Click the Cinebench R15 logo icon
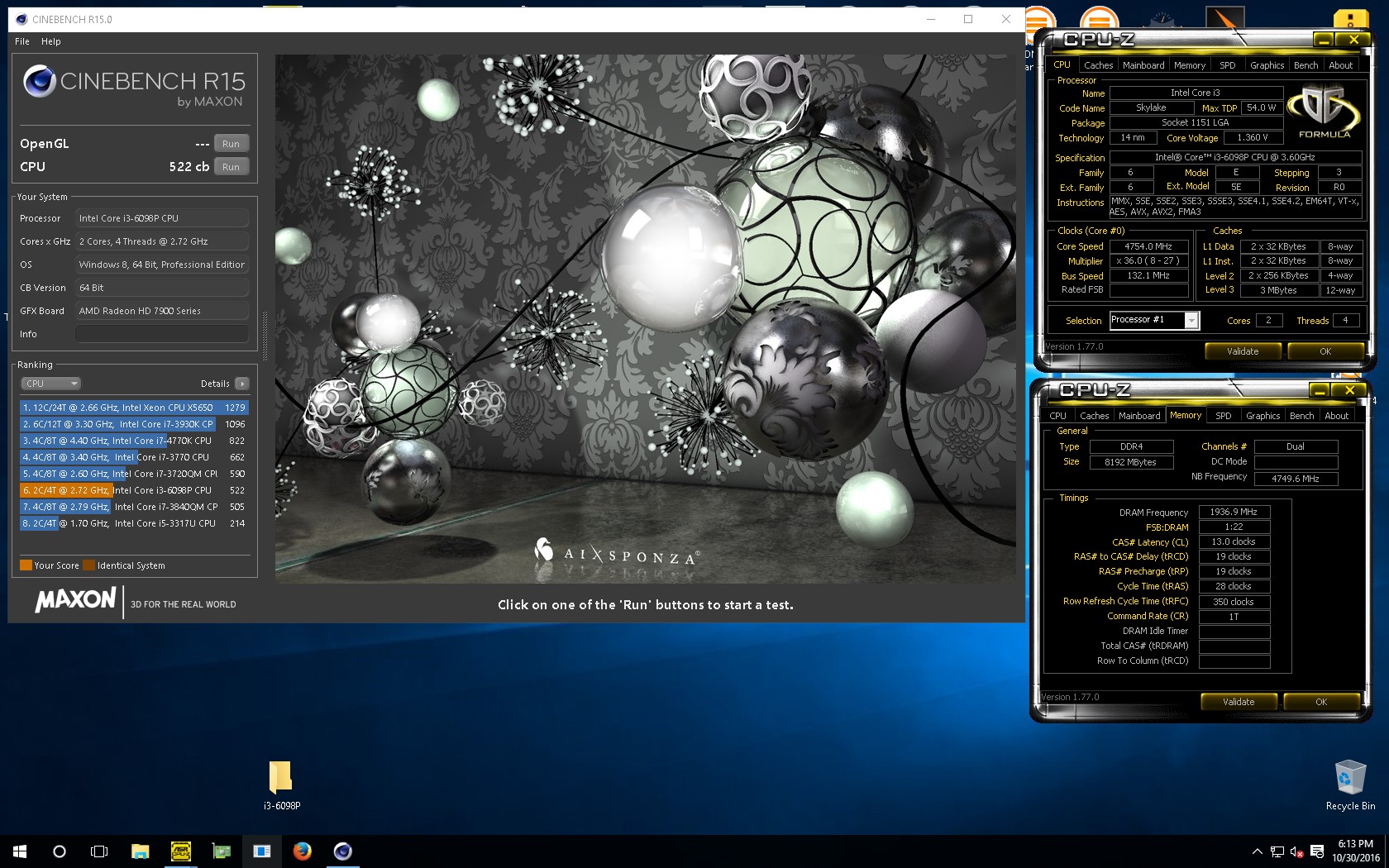1389x868 pixels. point(40,81)
